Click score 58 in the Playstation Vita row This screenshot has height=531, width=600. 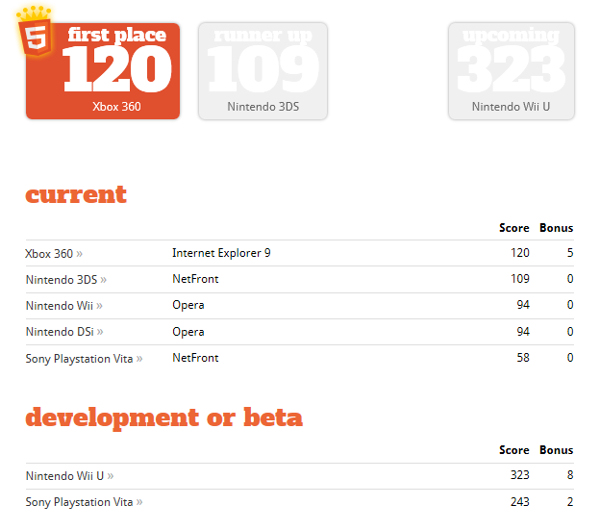[x=523, y=358]
